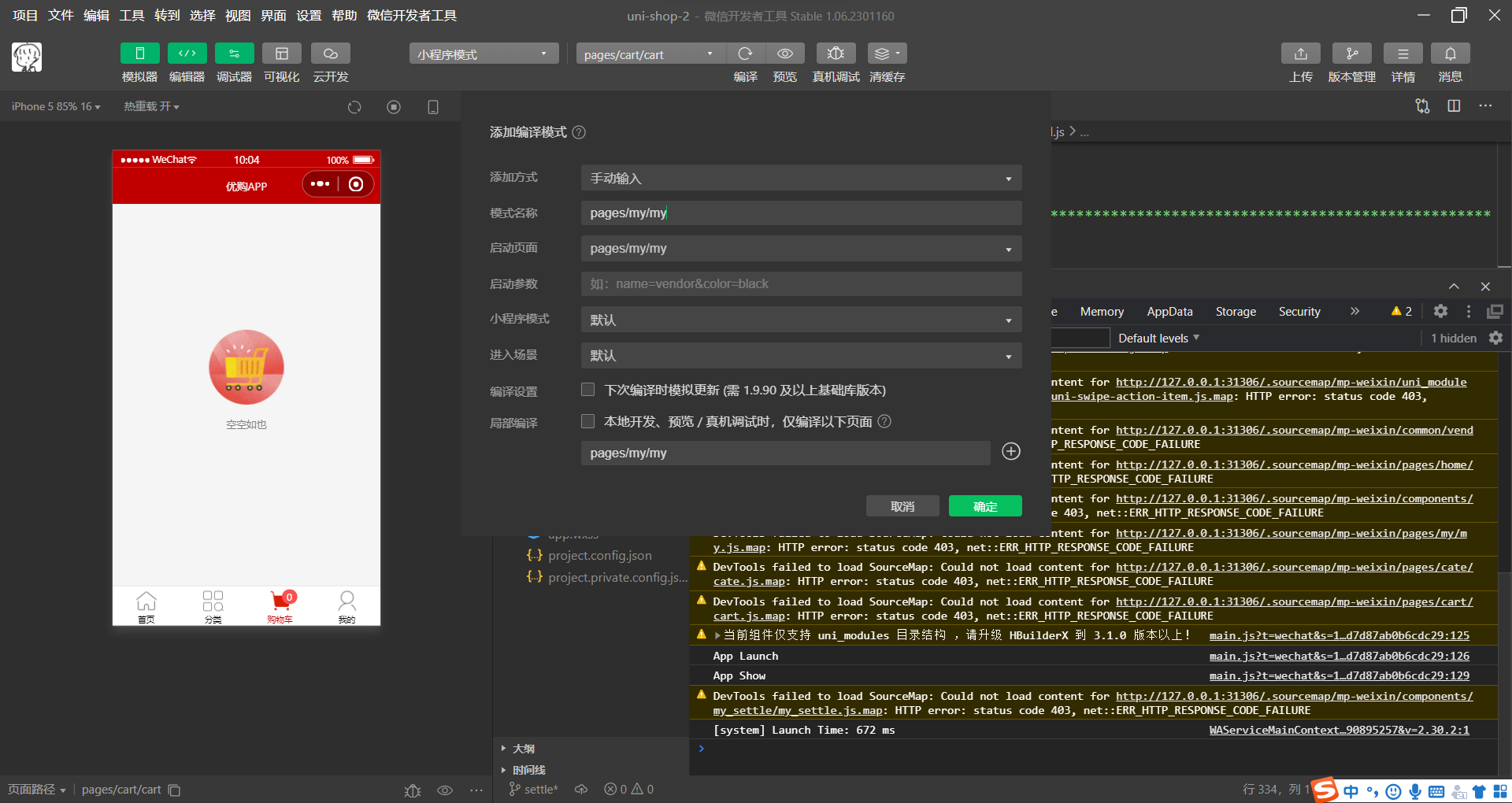This screenshot has width=1512, height=803.
Task: Open the Default levels dropdown in console
Action: click(1158, 338)
